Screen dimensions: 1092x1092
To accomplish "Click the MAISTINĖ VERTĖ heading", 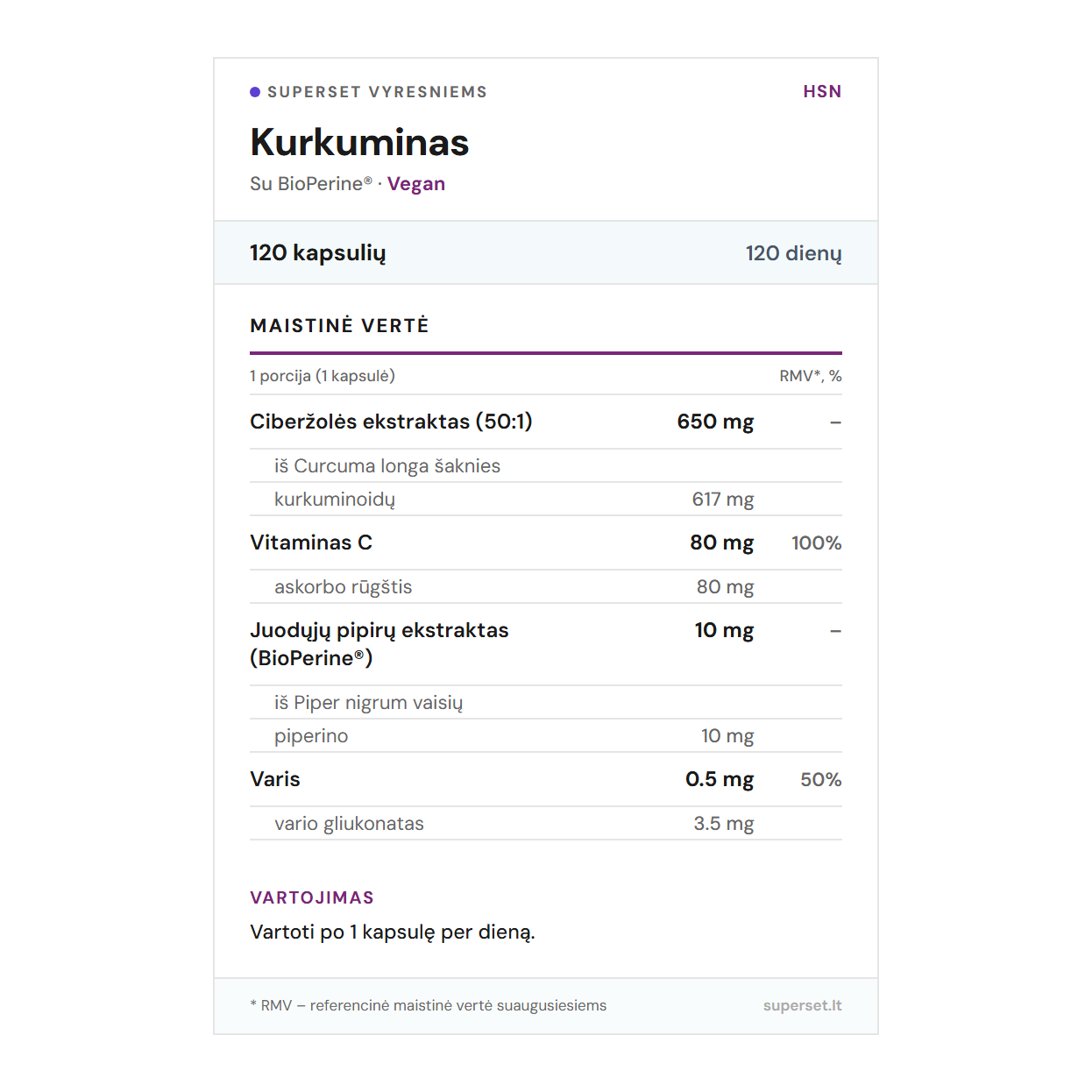I will click(339, 326).
